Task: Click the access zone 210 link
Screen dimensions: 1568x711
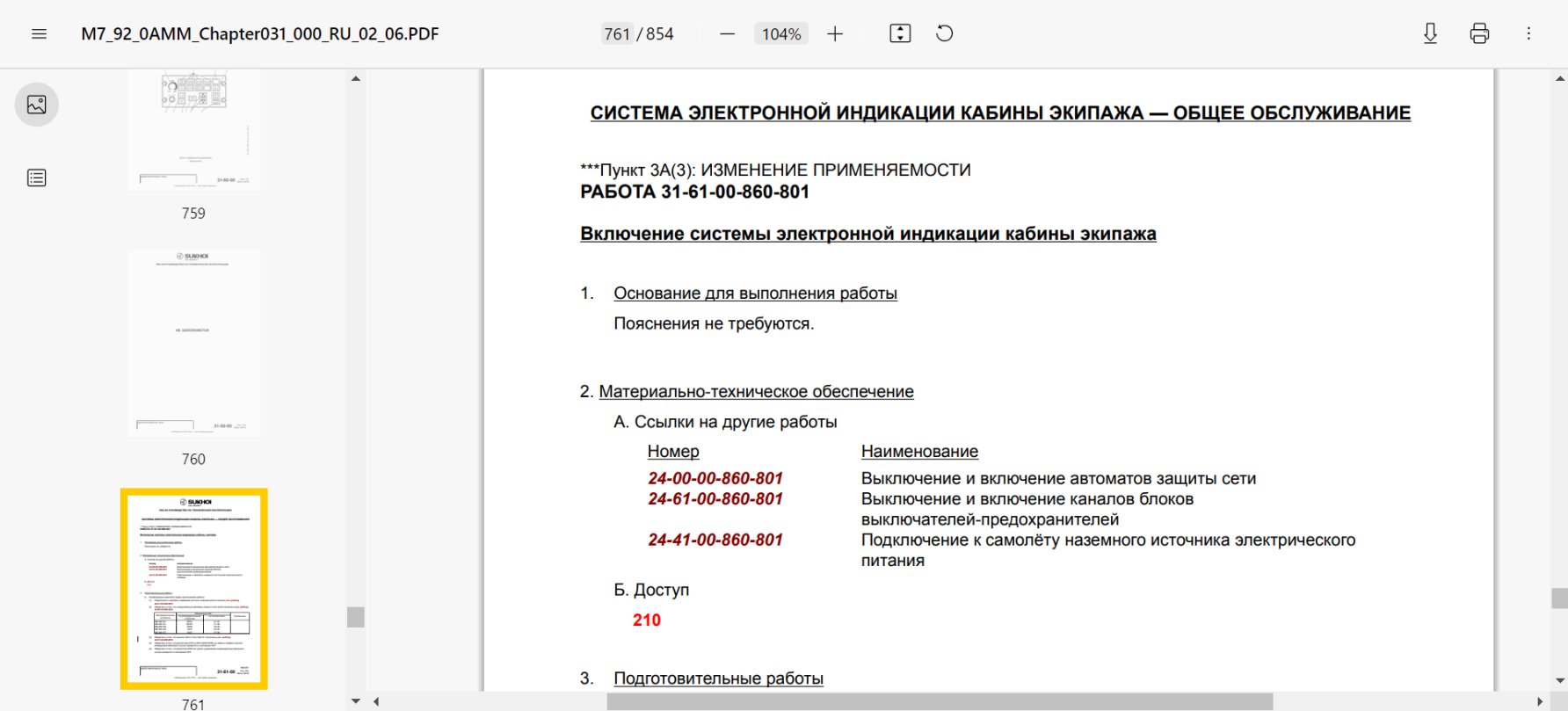Action: 647,620
